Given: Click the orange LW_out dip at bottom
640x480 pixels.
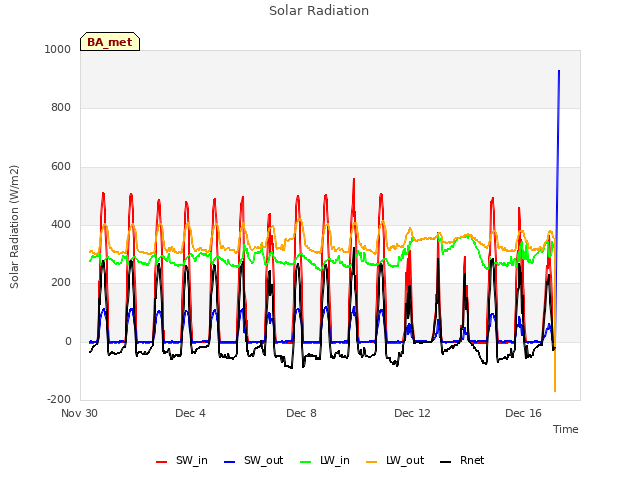Looking at the screenshot, I should [555, 391].
